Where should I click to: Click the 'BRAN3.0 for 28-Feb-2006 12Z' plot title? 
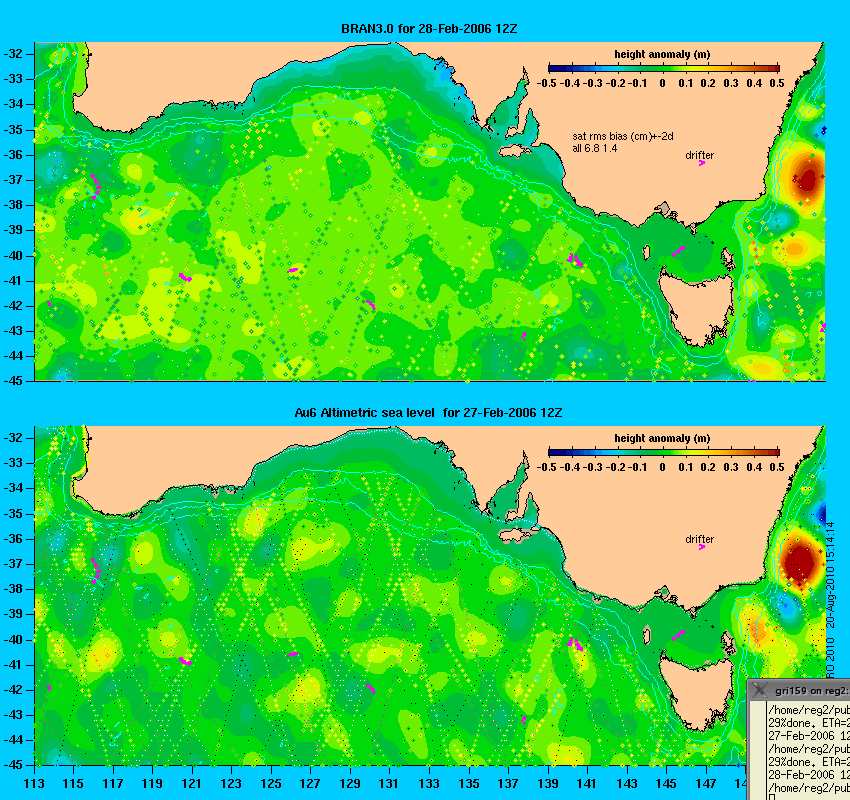pyautogui.click(x=429, y=29)
